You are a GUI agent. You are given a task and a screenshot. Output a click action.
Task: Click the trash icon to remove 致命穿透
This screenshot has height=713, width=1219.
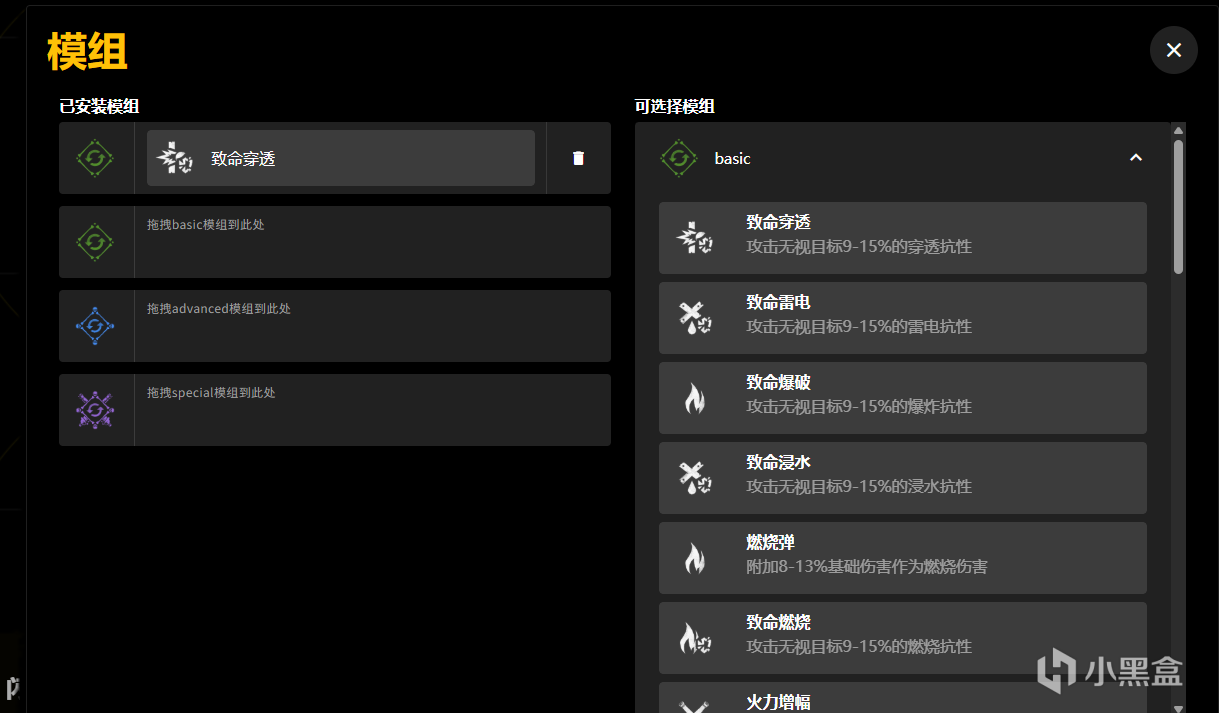578,158
